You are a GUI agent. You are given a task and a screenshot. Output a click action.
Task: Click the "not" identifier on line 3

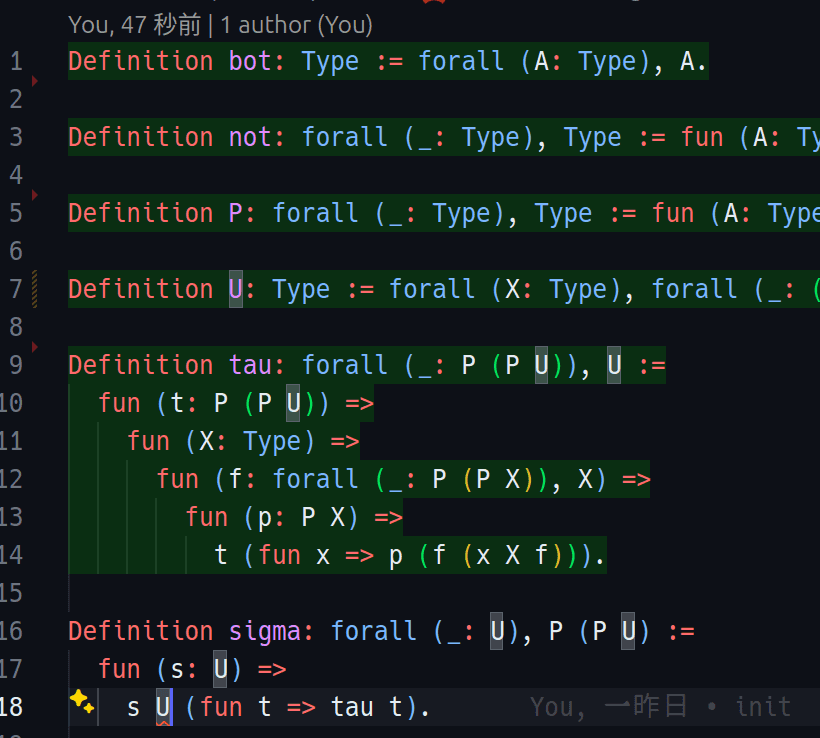250,137
